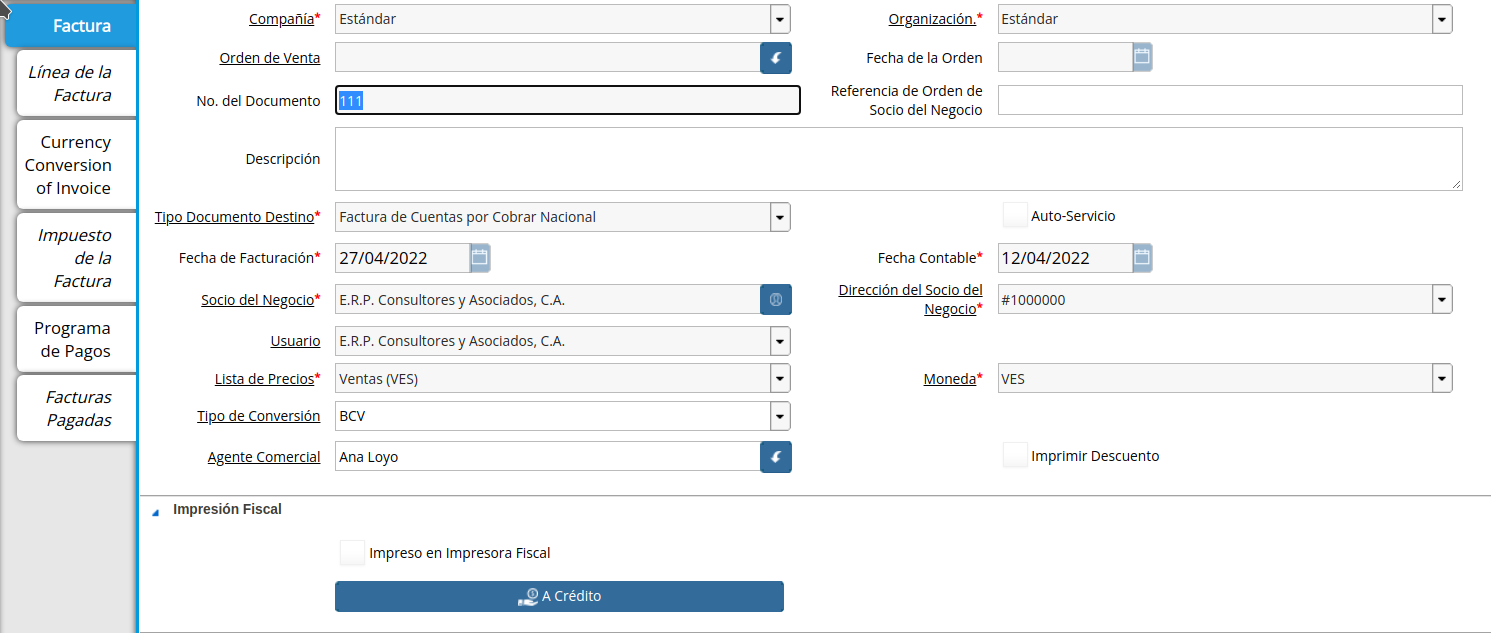This screenshot has height=633, width=1507.
Task: Click the Agente Comercial lookup icon
Action: pos(775,457)
